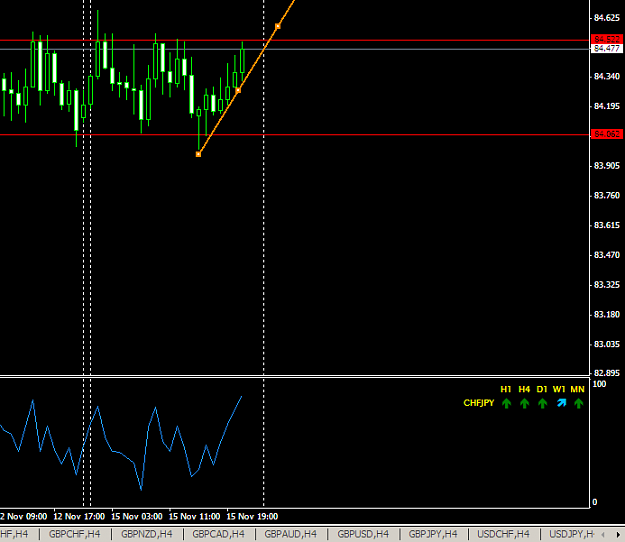Screen dimensions: 625x542
Task: Click the 15 Nov 11:00 time label
Action: click(195, 516)
